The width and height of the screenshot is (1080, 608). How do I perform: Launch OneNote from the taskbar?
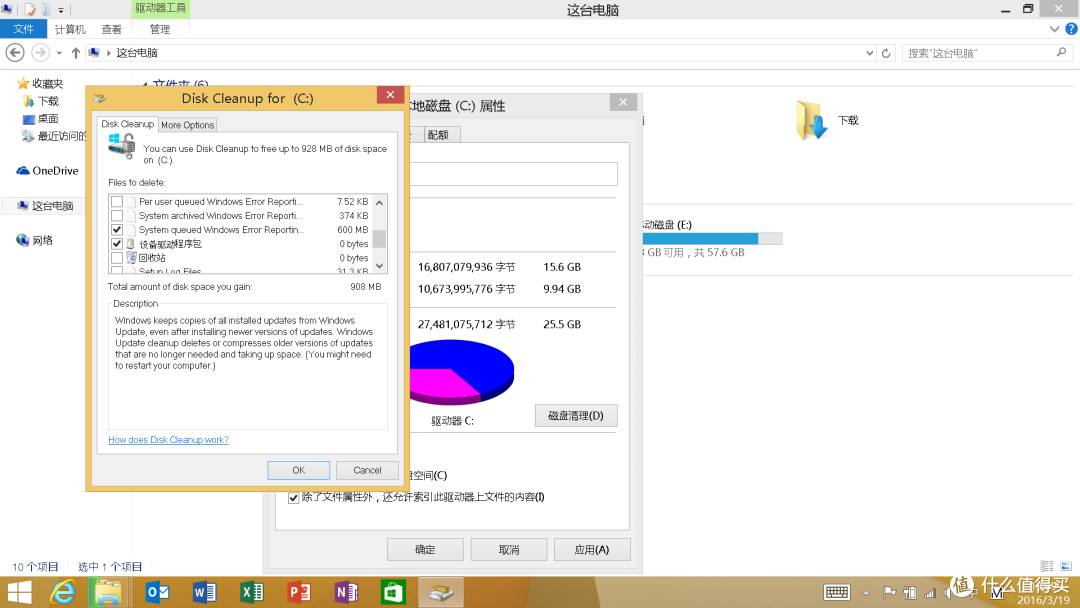click(x=346, y=592)
